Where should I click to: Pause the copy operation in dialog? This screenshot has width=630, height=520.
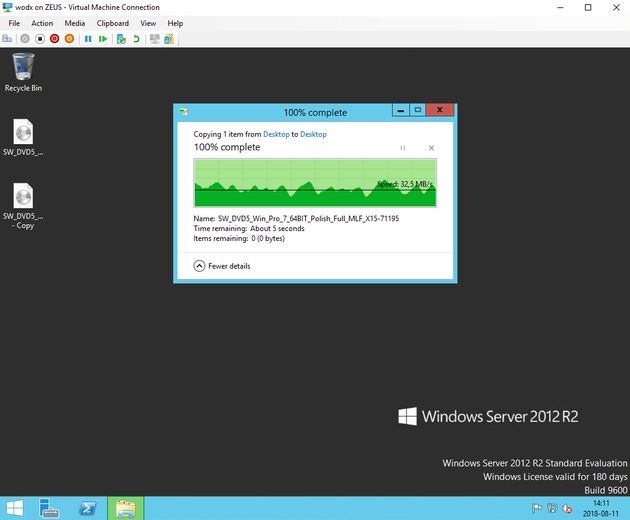tap(403, 148)
